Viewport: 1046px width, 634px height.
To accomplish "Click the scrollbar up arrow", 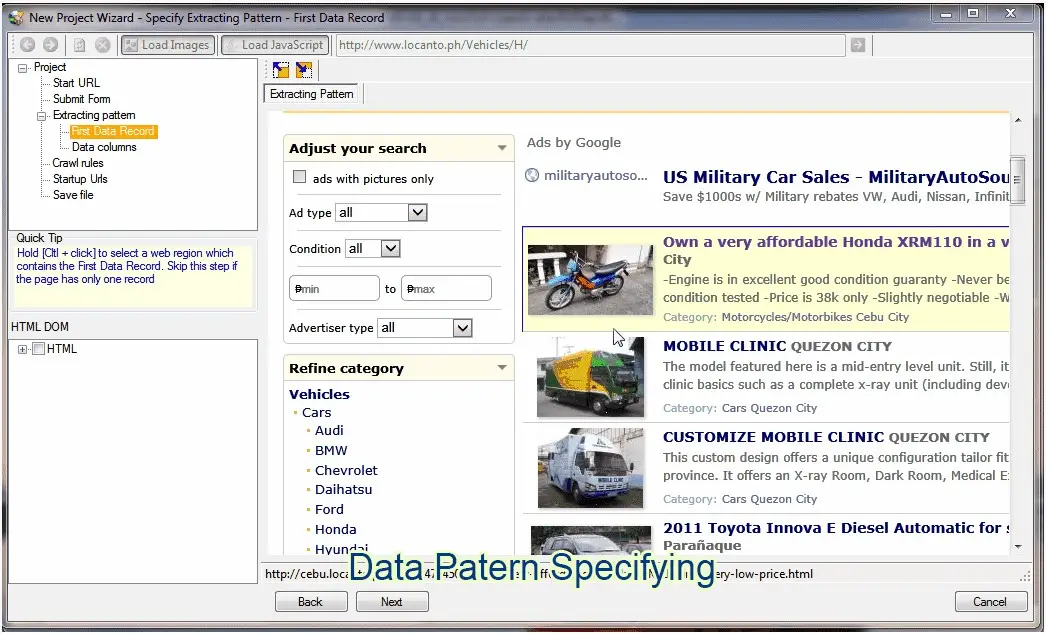I will click(1017, 120).
